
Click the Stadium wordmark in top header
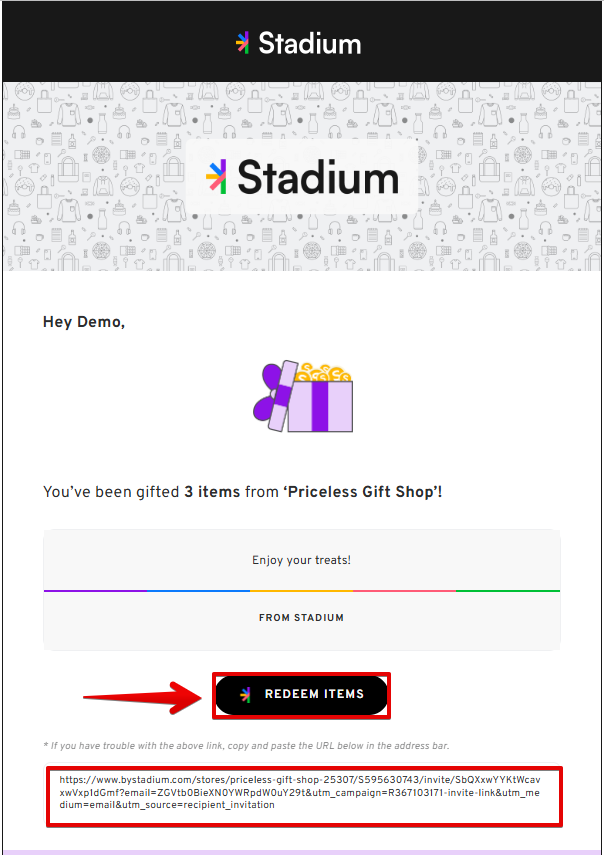pyautogui.click(x=310, y=43)
